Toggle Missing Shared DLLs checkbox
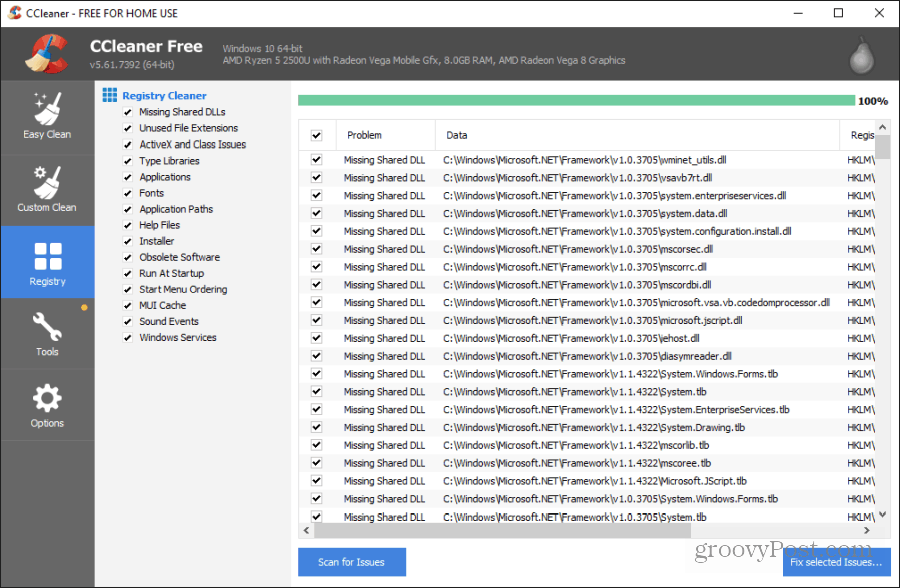The width and height of the screenshot is (900, 588). tap(128, 112)
